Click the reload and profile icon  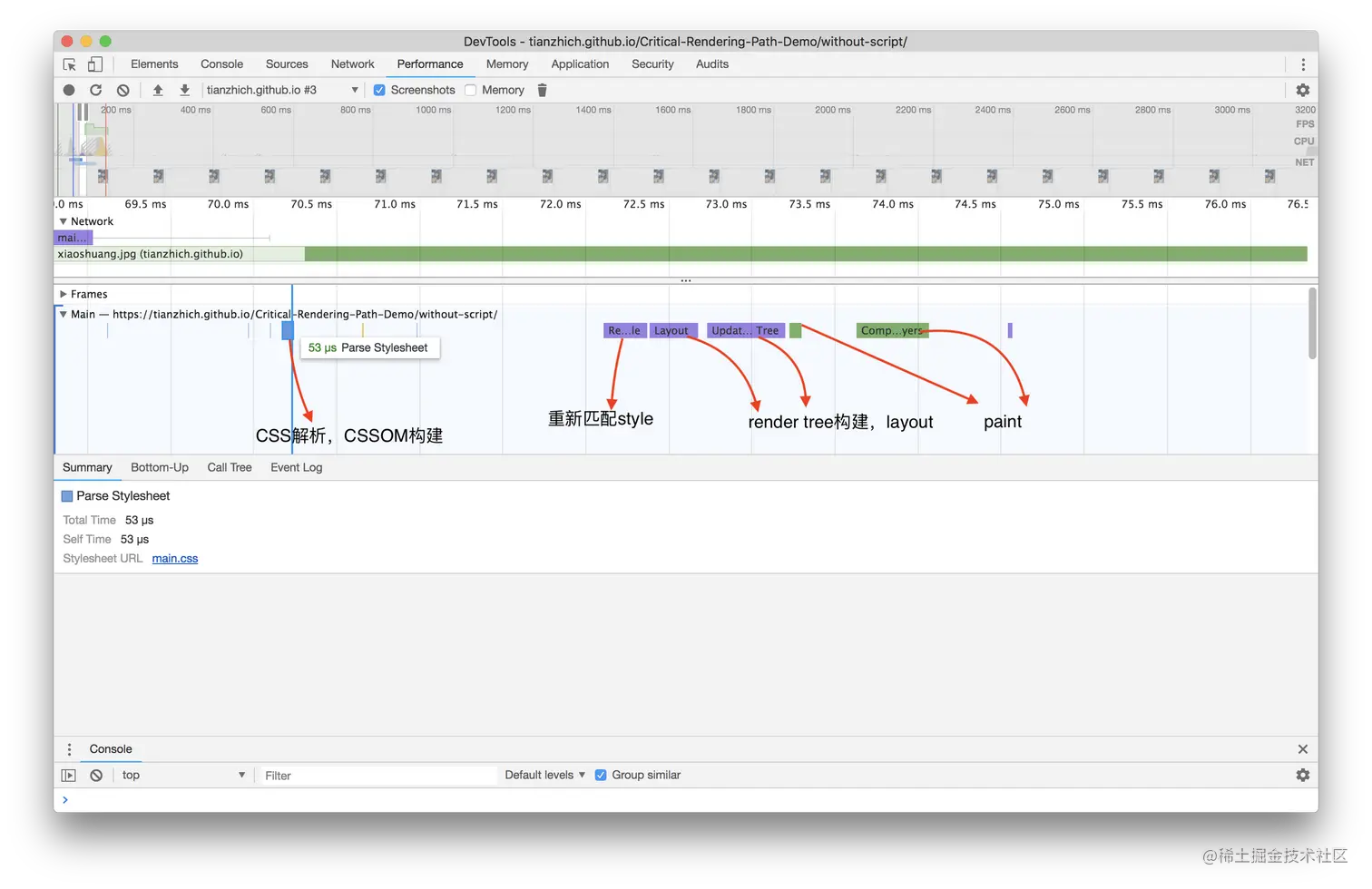(x=95, y=90)
